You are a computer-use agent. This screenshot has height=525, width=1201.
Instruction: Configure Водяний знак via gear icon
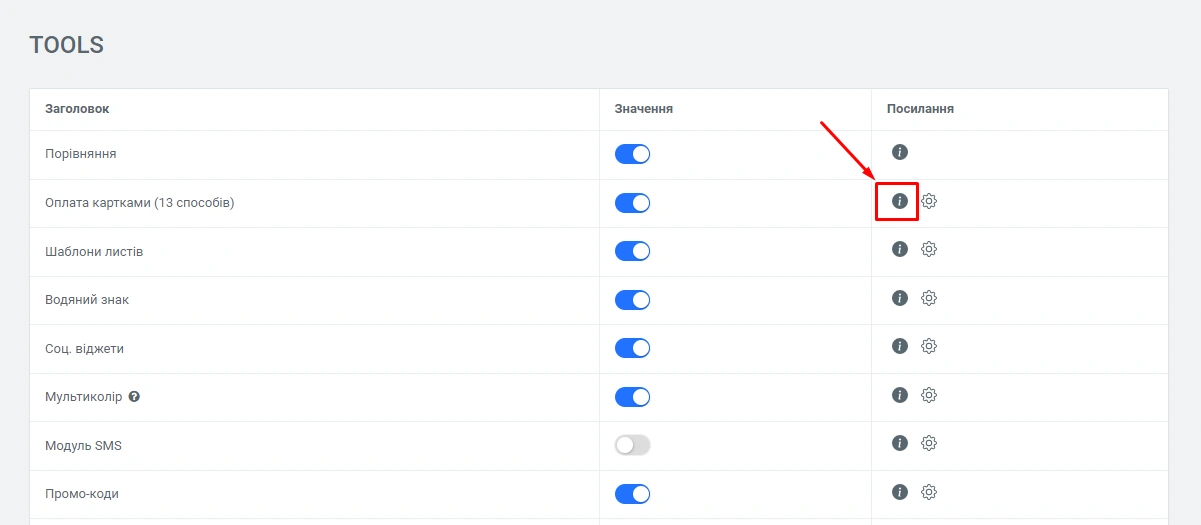coord(929,298)
